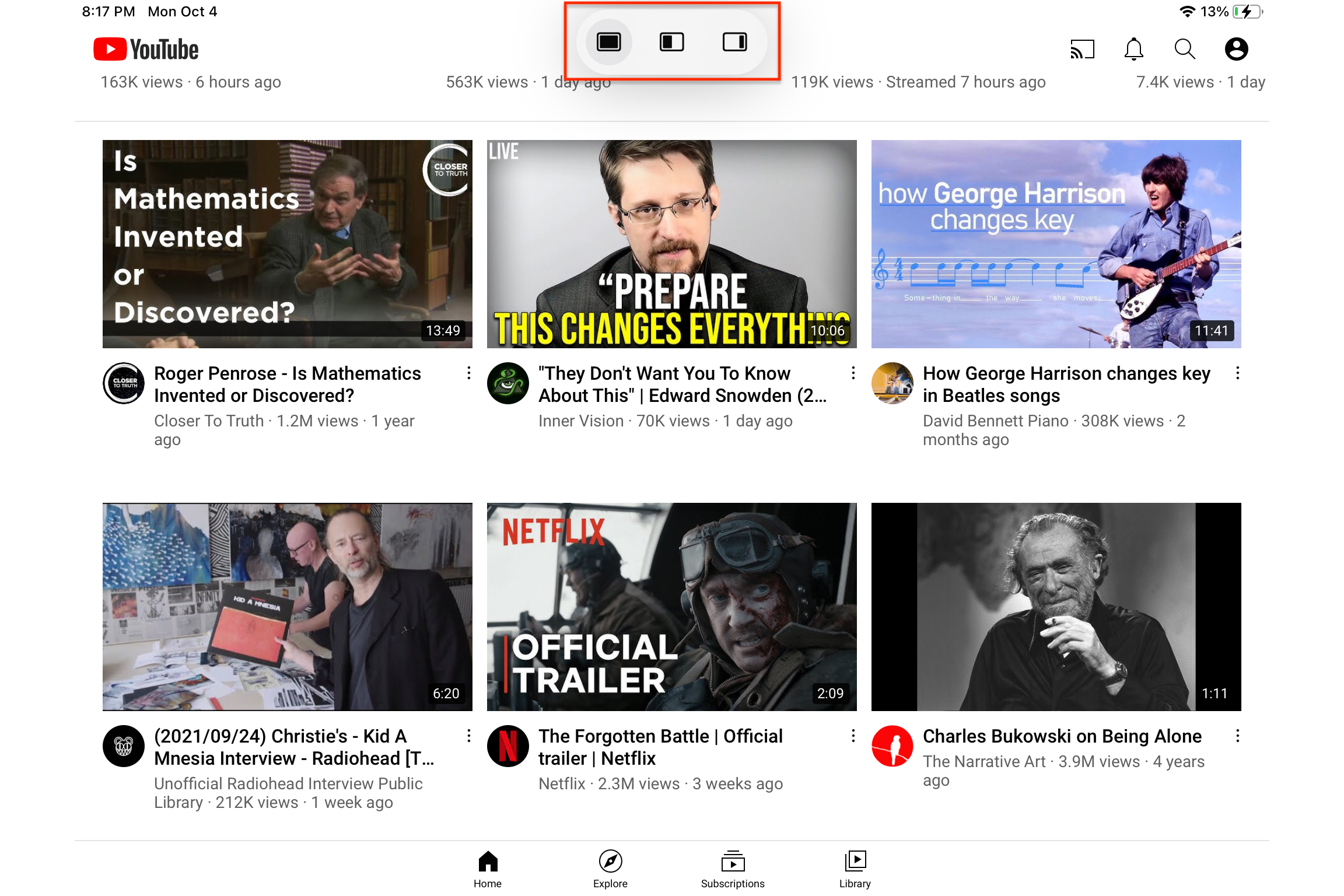Image resolution: width=1344 pixels, height=896 pixels.
Task: Open more options for Forgotten Battle trailer
Action: tap(853, 736)
